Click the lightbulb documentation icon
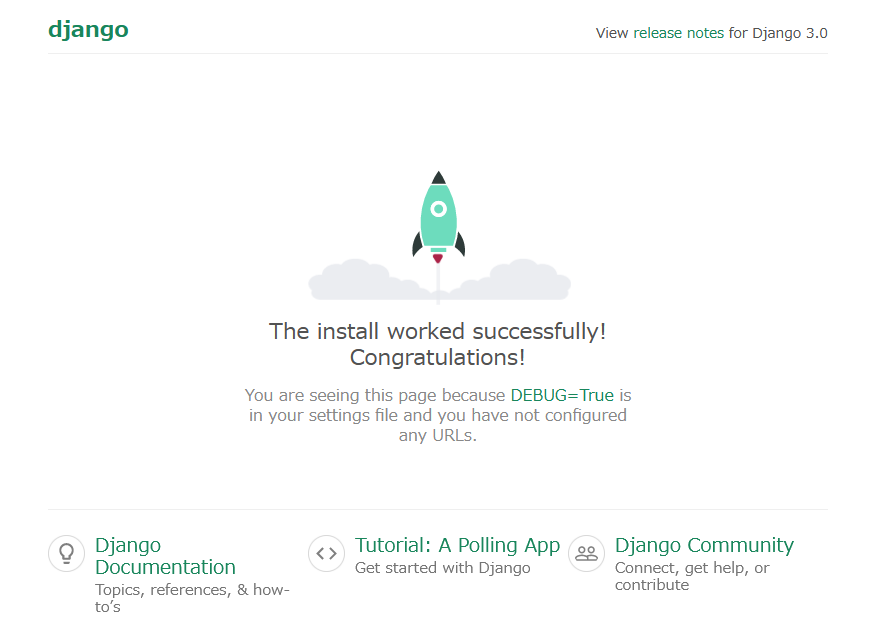 coord(66,552)
